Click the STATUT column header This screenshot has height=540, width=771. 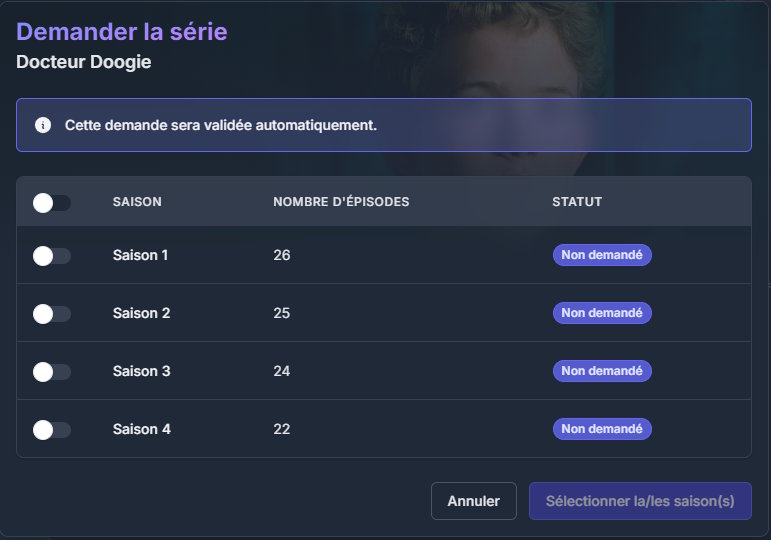[x=577, y=202]
